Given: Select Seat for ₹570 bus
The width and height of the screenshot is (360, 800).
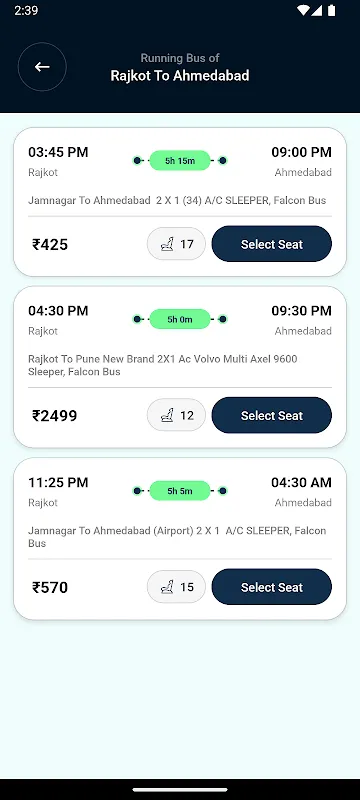Looking at the screenshot, I should [x=272, y=587].
